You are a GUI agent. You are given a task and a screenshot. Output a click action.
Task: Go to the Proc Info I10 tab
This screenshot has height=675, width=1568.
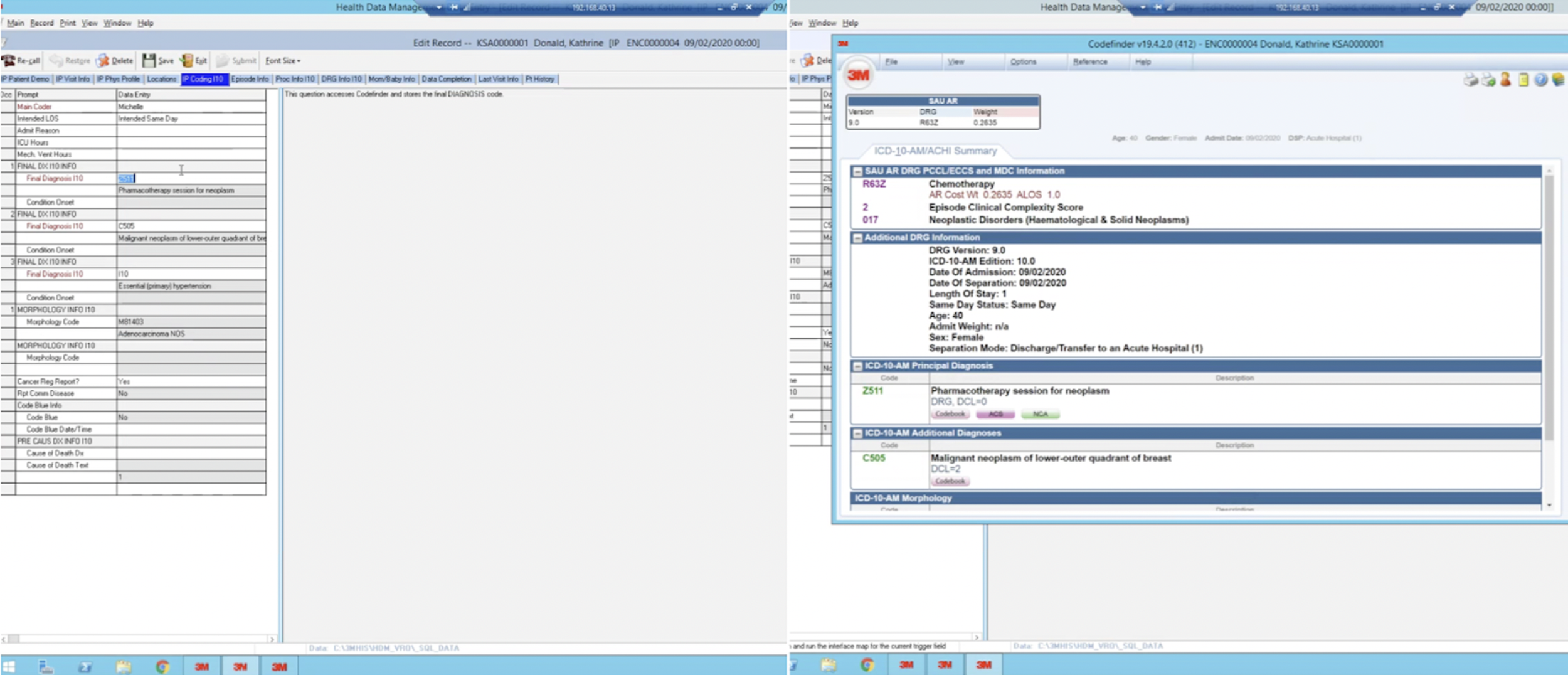tap(295, 79)
